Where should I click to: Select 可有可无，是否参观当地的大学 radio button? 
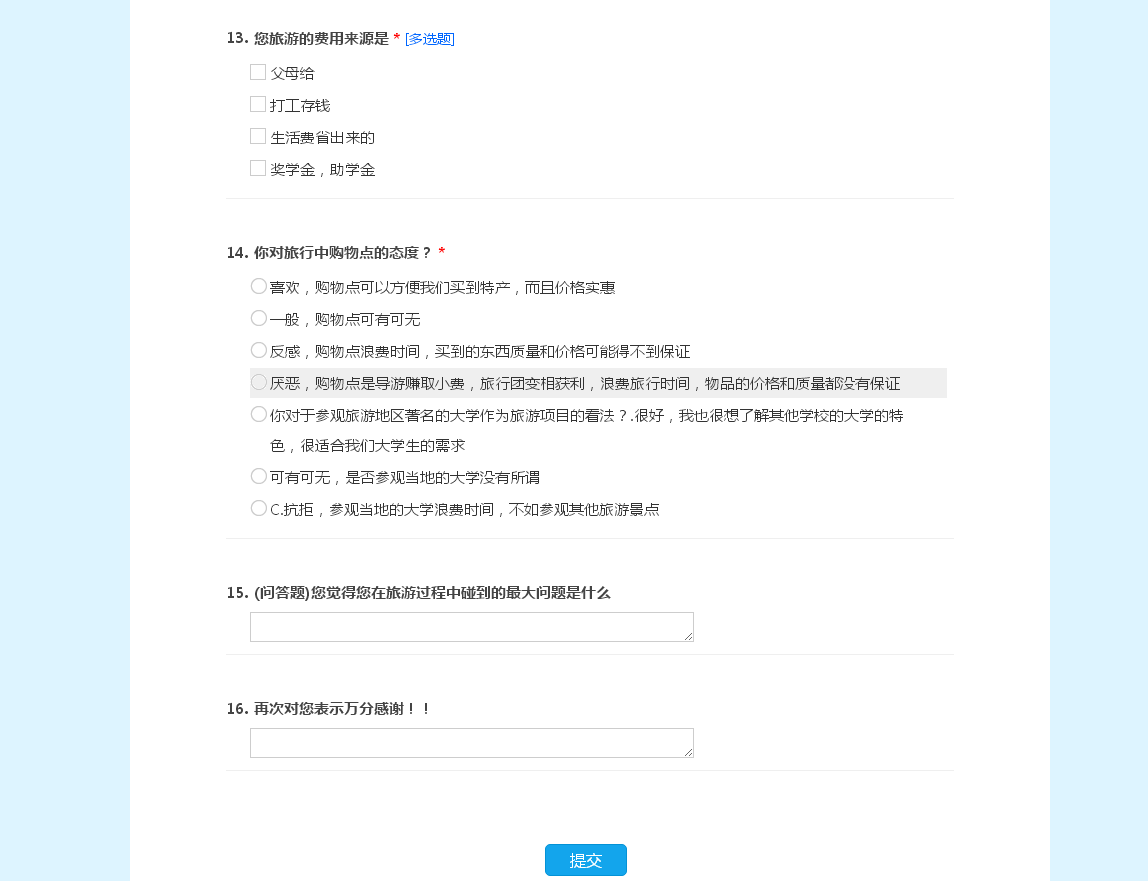click(x=258, y=477)
